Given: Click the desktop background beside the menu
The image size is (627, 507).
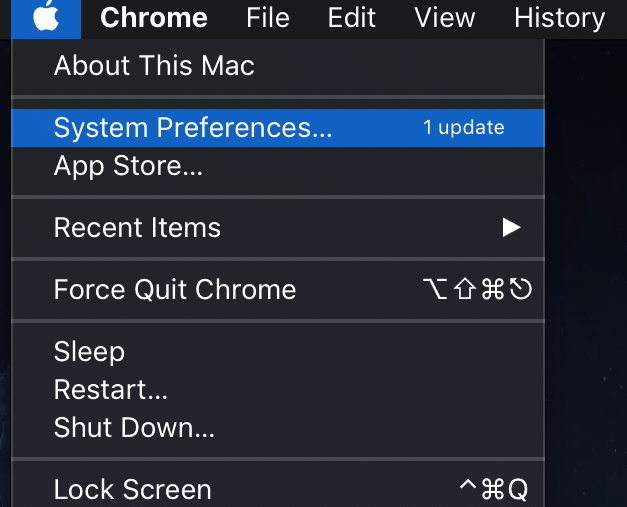Looking at the screenshot, I should (x=586, y=272).
